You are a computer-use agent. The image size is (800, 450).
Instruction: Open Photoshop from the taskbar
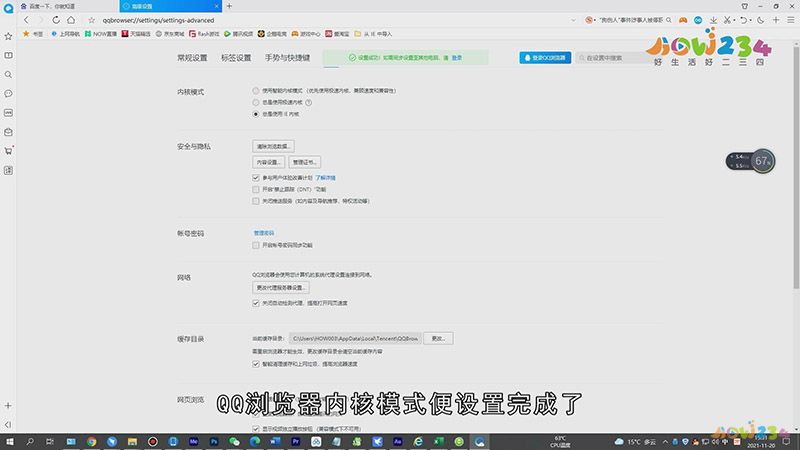(214, 442)
